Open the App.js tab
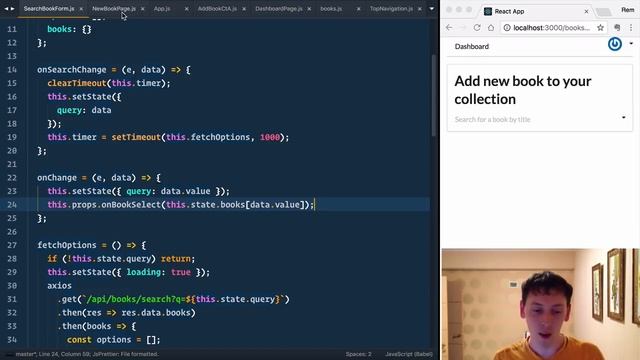 point(162,9)
